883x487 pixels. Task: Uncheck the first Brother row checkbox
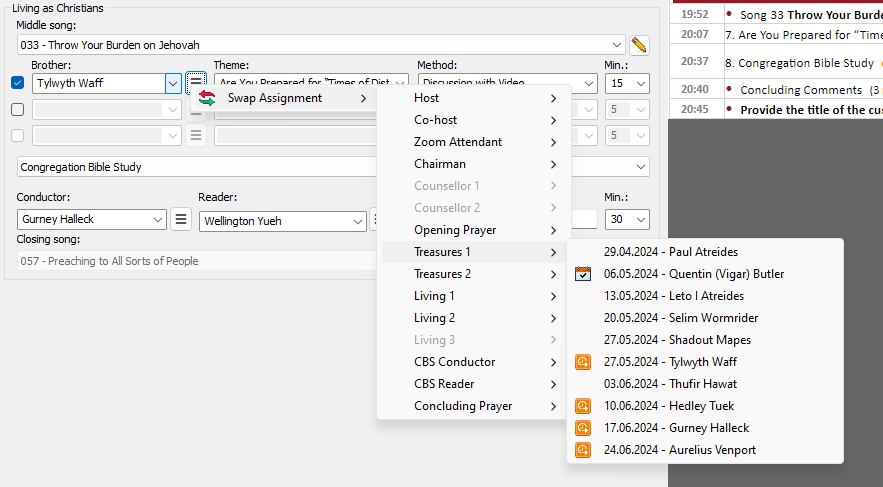[17, 83]
